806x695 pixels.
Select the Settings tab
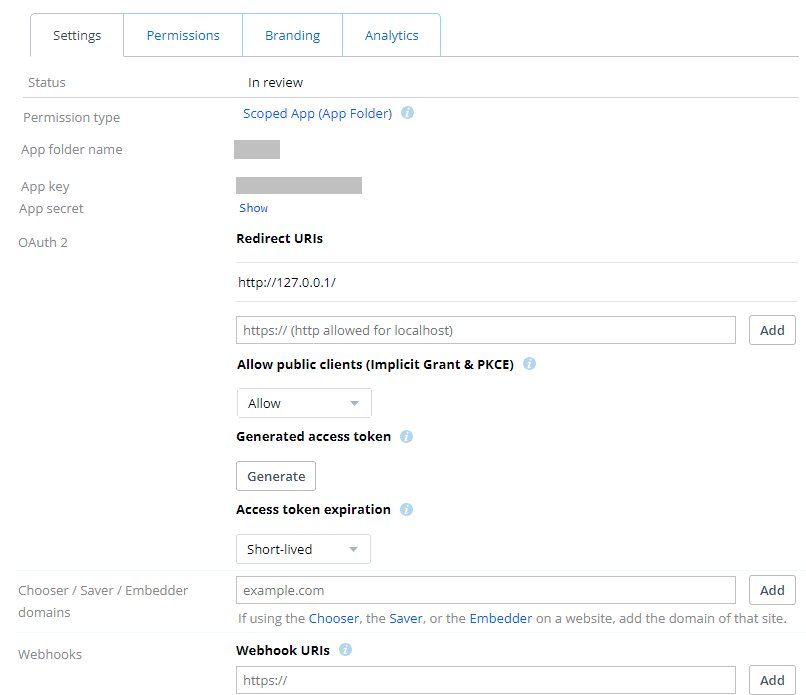[x=77, y=35]
